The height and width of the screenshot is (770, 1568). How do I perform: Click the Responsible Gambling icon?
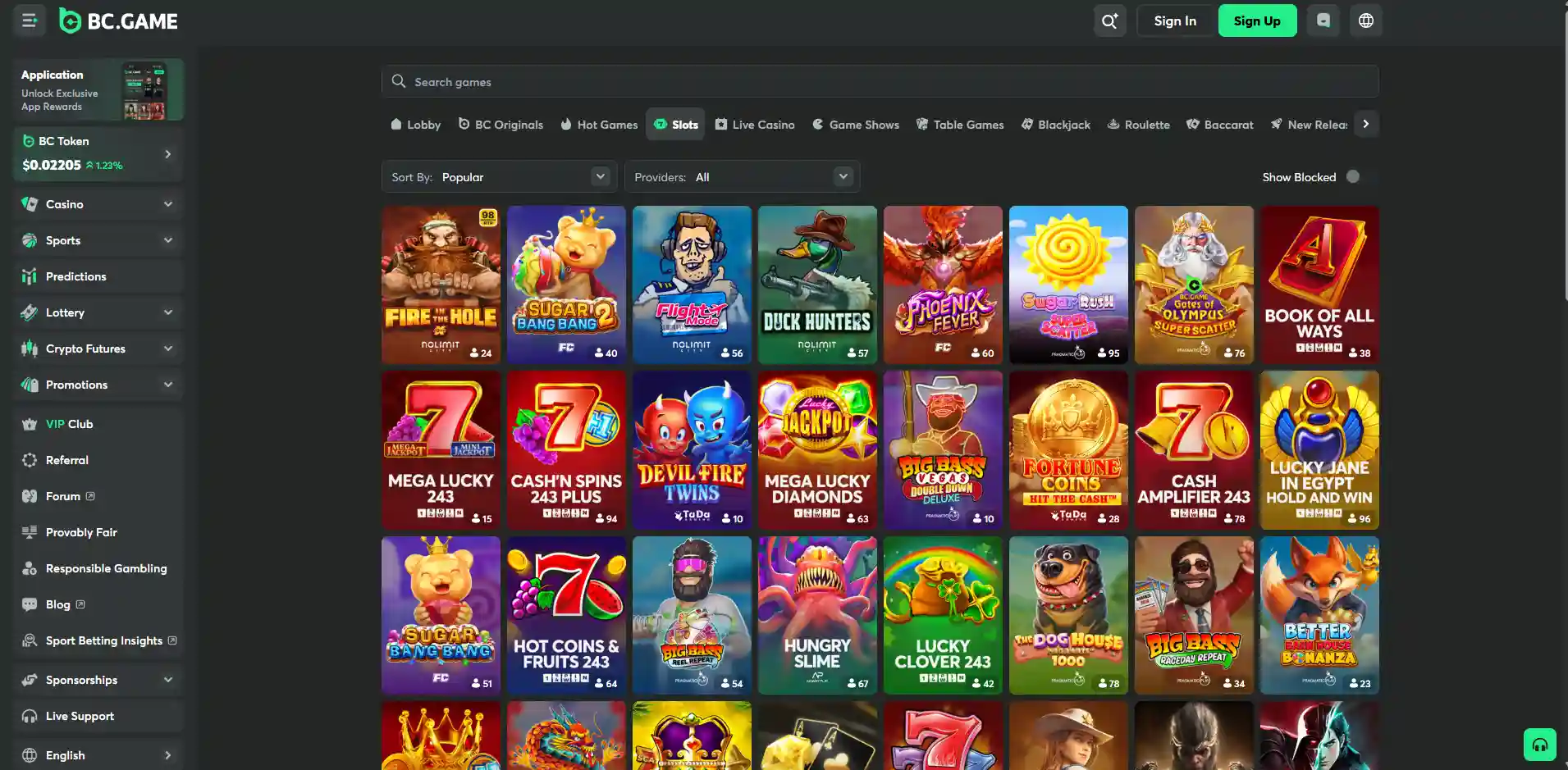point(30,568)
